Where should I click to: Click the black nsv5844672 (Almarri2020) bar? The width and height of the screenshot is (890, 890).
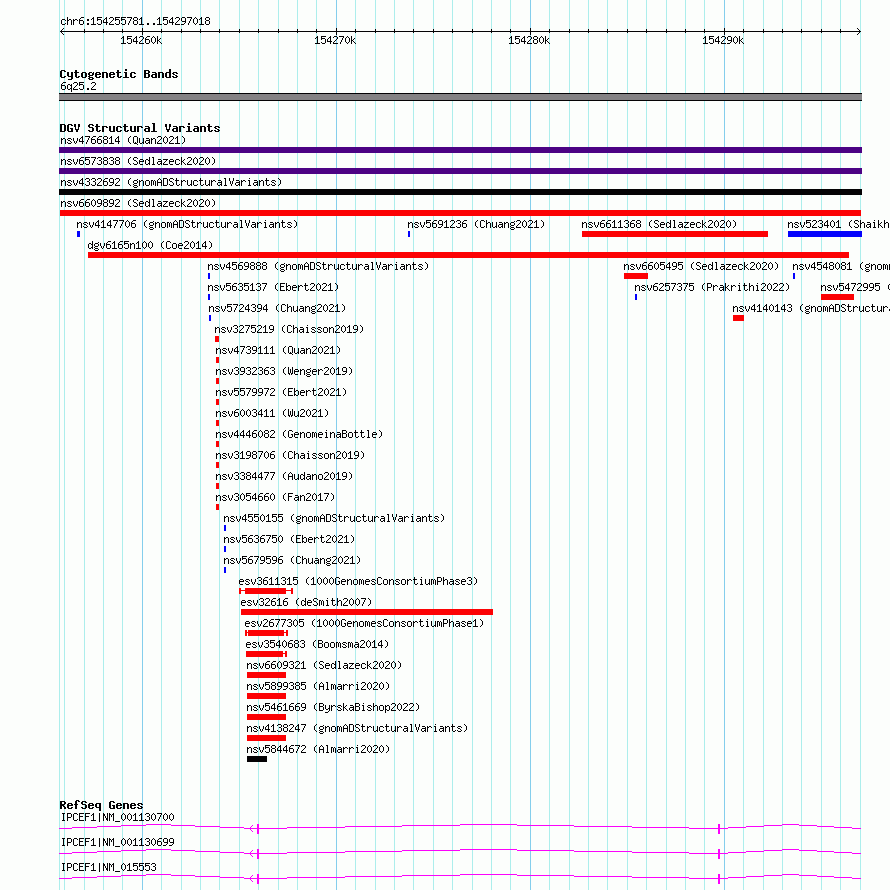pyautogui.click(x=257, y=759)
